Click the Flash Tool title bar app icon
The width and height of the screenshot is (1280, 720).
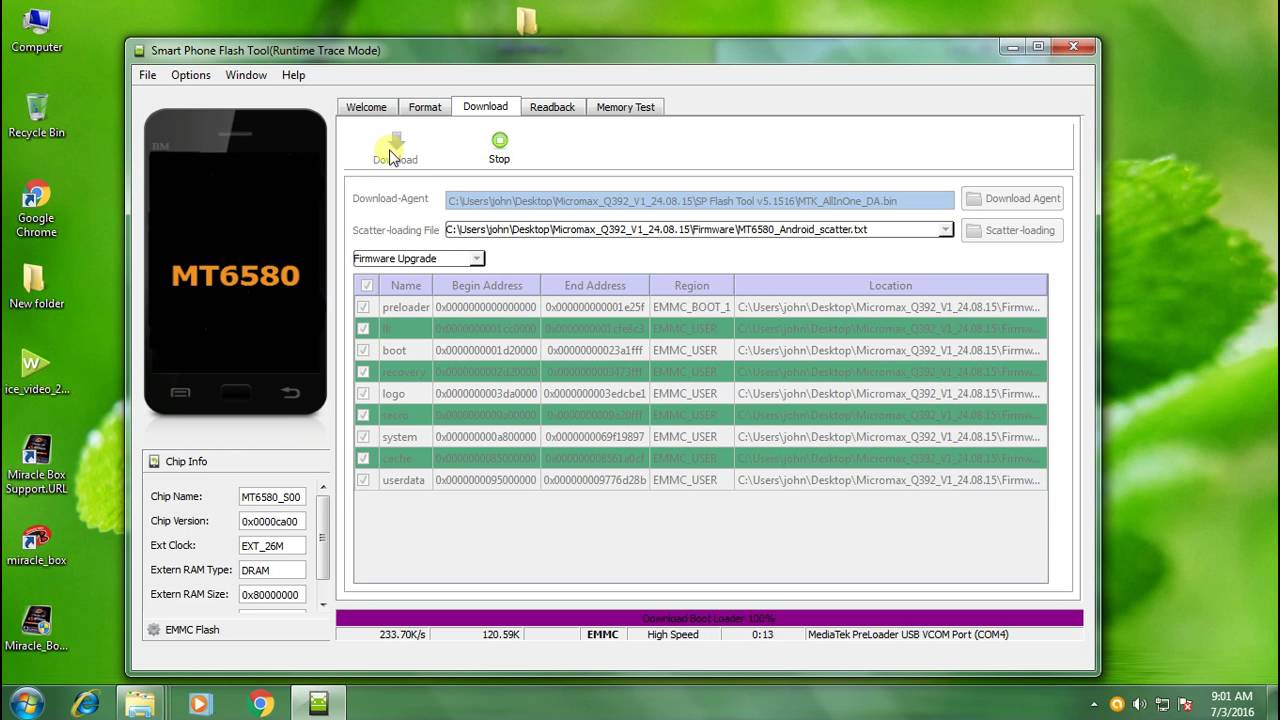click(x=139, y=50)
